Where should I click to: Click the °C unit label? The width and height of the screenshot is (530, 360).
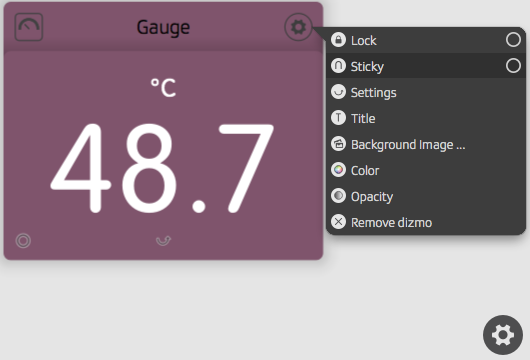tap(163, 88)
